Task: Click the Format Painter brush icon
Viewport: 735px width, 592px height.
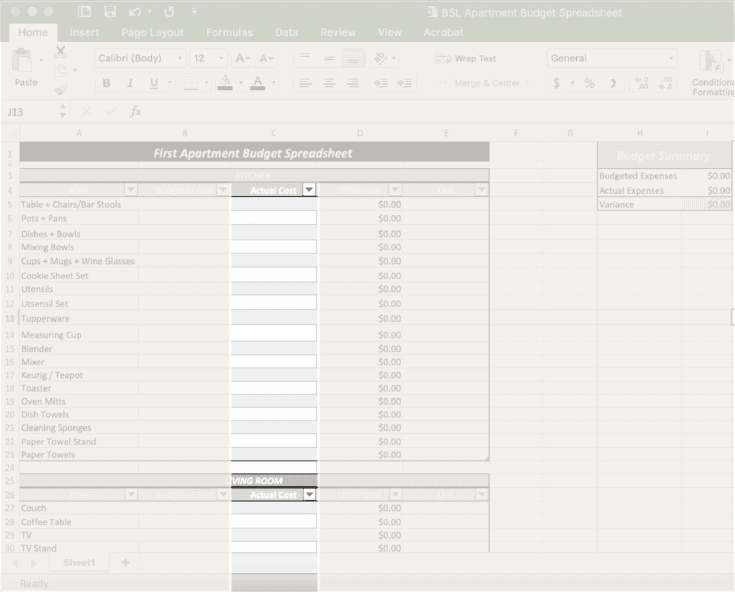Action: click(61, 90)
